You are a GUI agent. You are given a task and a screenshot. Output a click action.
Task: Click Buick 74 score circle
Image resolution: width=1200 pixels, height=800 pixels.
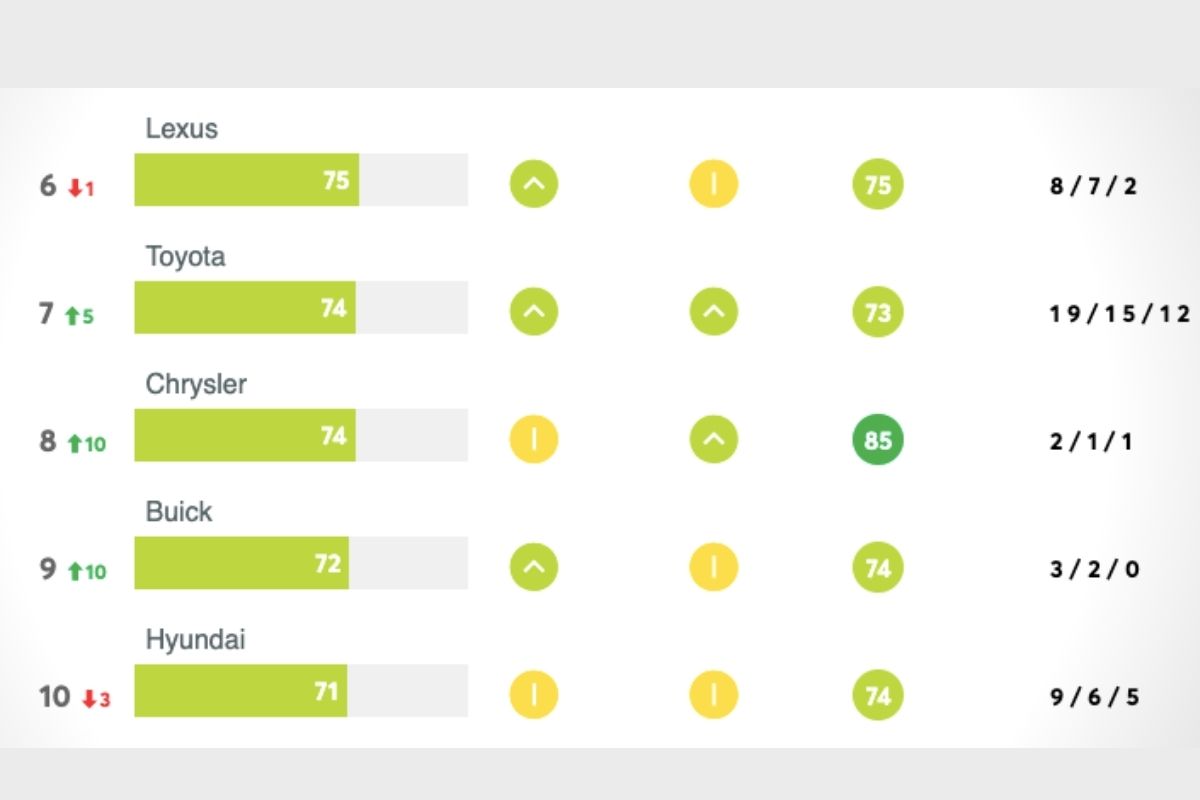[878, 568]
